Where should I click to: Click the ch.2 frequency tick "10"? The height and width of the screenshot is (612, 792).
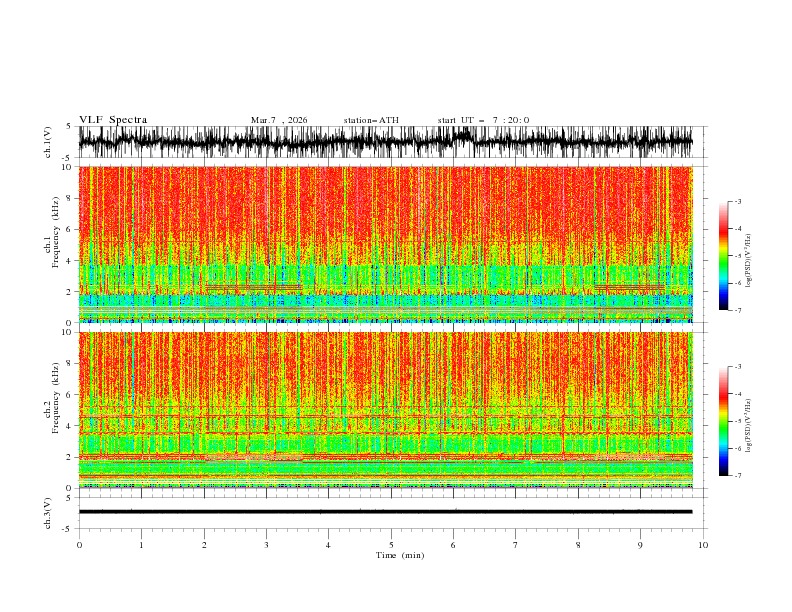pyautogui.click(x=67, y=332)
